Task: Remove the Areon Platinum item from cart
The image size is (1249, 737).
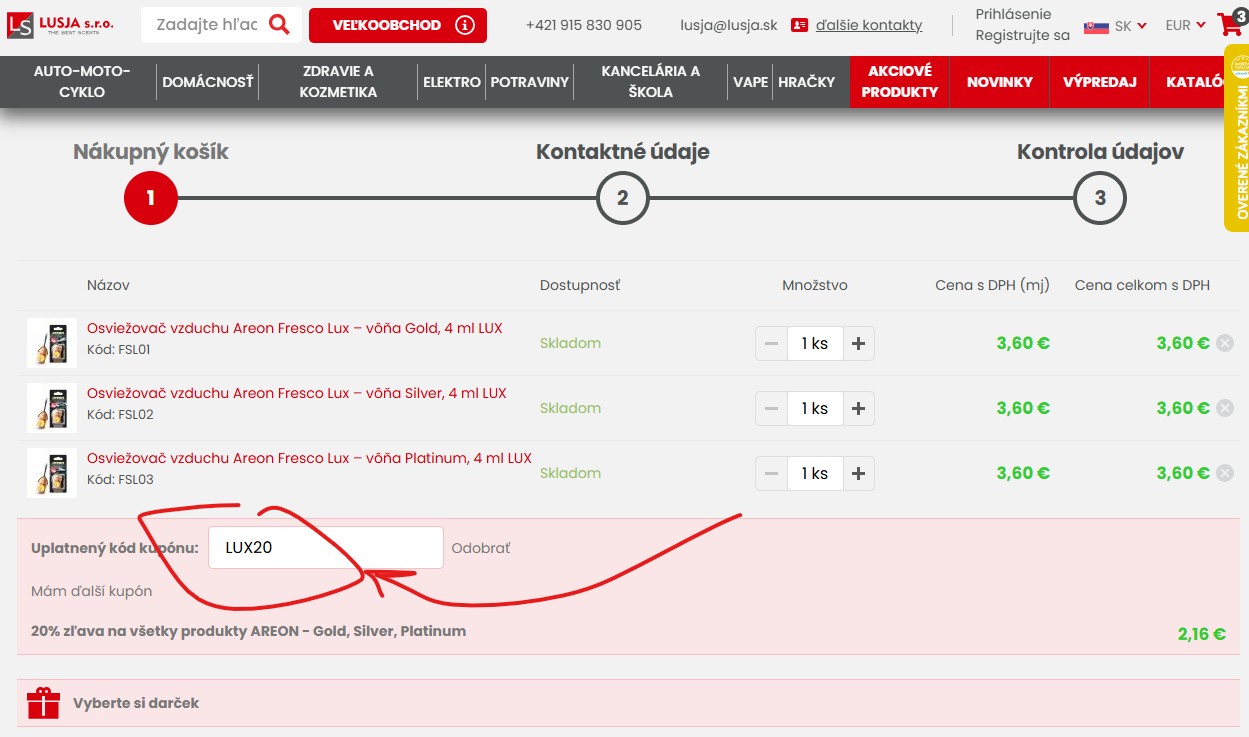Action: [x=1225, y=473]
